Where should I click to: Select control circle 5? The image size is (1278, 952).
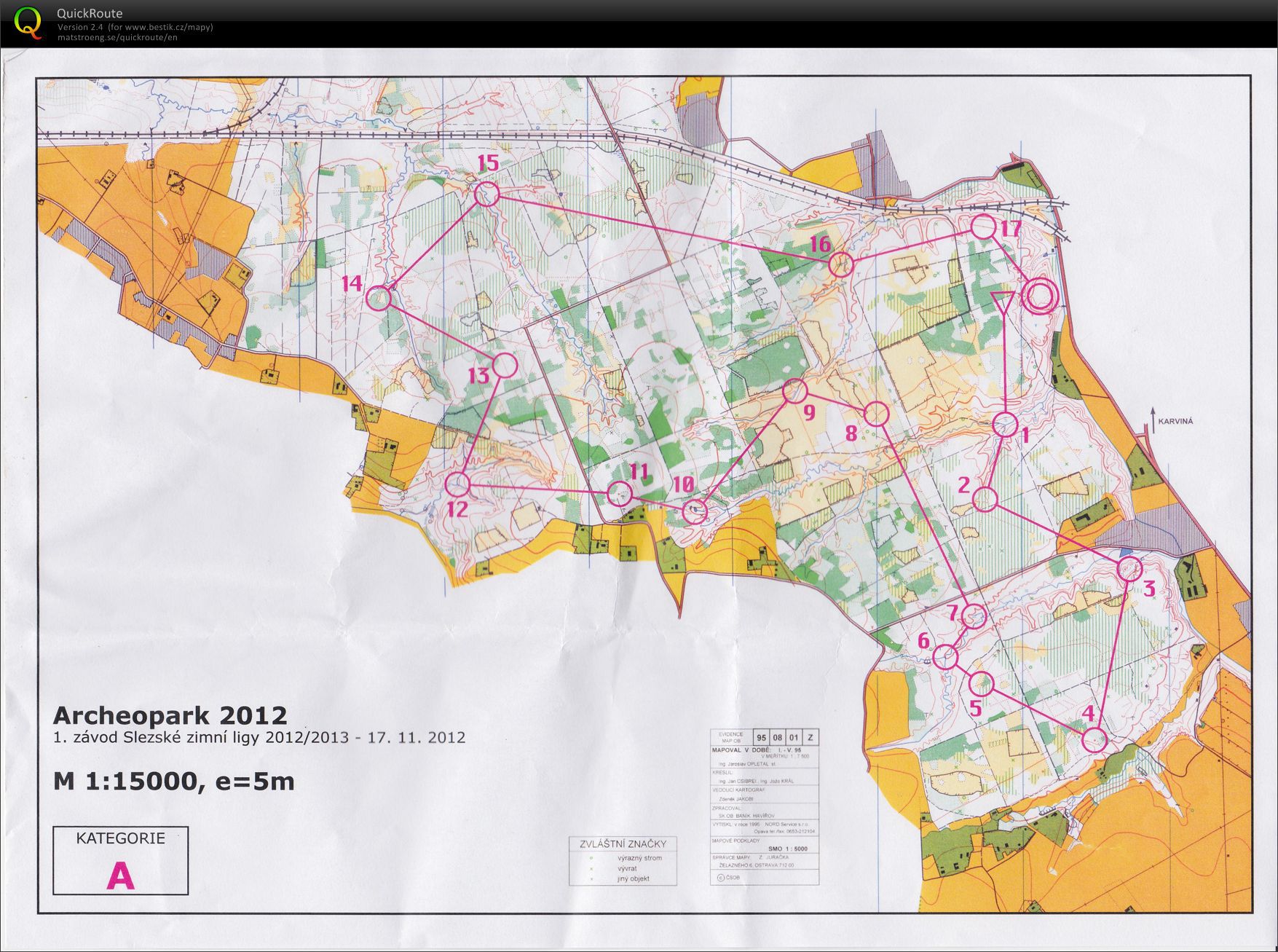click(982, 683)
